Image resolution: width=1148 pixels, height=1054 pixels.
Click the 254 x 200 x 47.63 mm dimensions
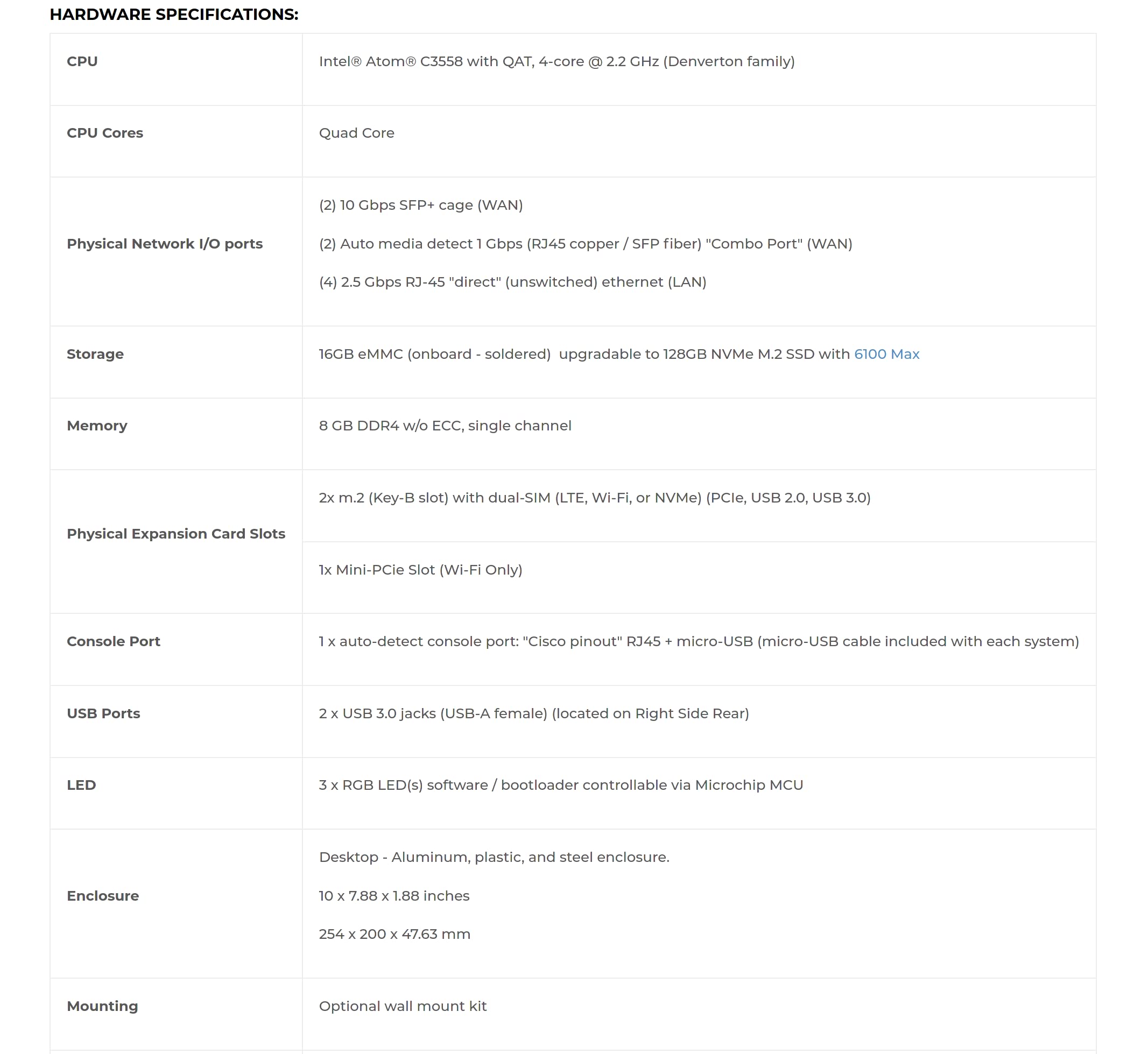point(395,933)
